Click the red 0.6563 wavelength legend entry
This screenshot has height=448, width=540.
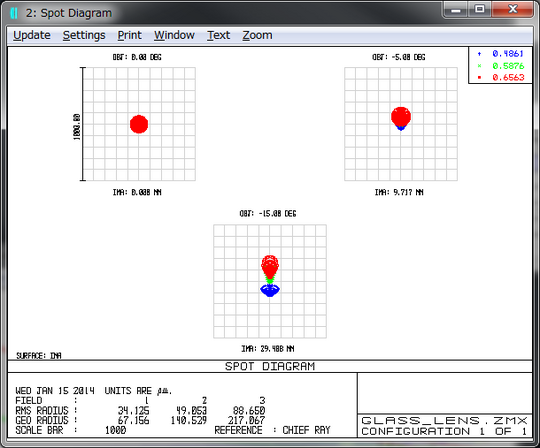(x=501, y=77)
